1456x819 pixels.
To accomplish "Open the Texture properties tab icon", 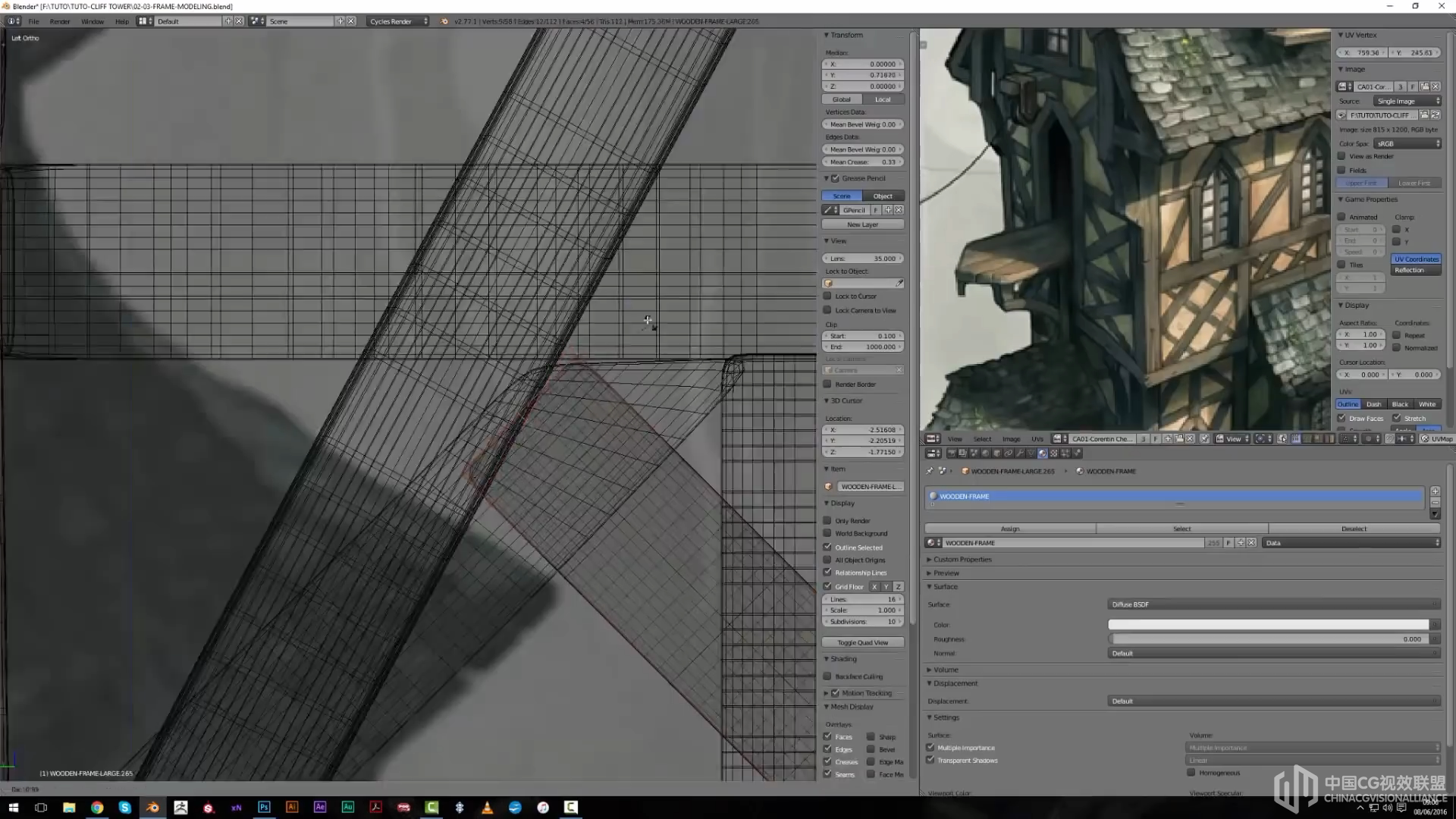I will (1054, 453).
